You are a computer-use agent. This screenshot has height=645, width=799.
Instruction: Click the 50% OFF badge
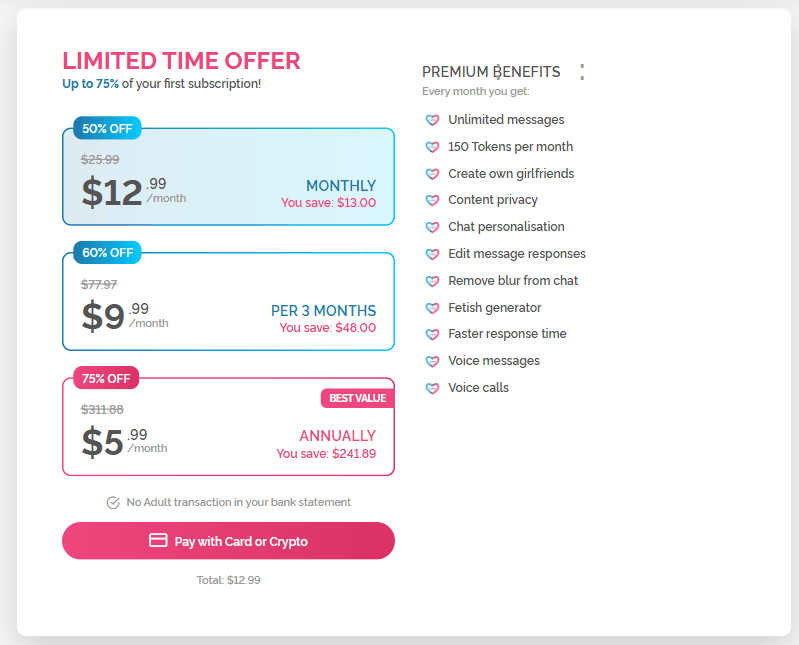tap(107, 128)
